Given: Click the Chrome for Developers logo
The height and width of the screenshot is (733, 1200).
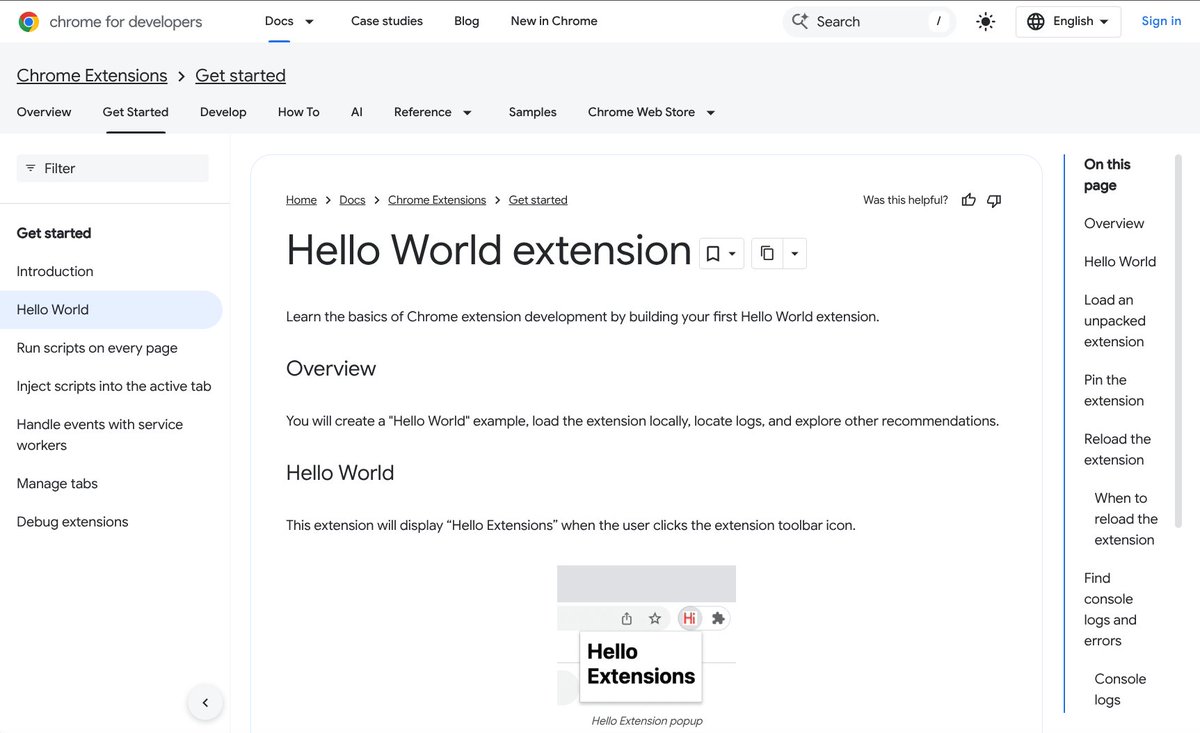Looking at the screenshot, I should [x=110, y=21].
